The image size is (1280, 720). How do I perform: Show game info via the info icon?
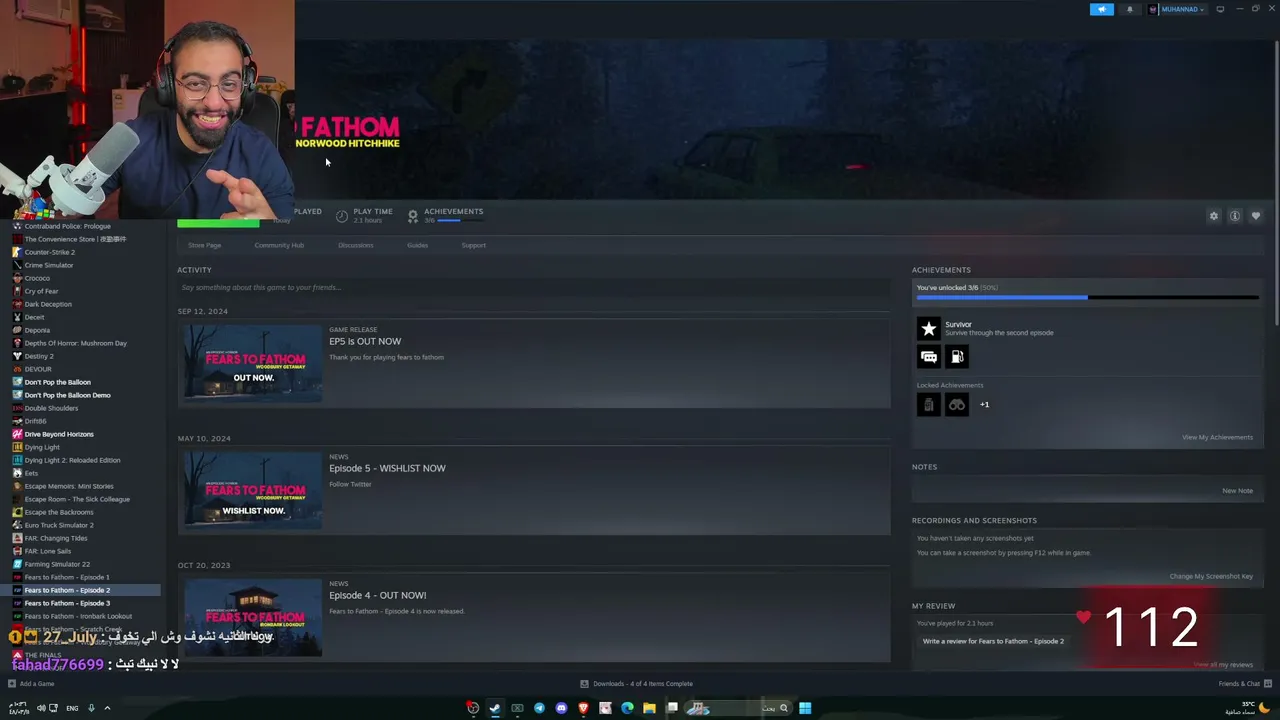coord(1235,216)
